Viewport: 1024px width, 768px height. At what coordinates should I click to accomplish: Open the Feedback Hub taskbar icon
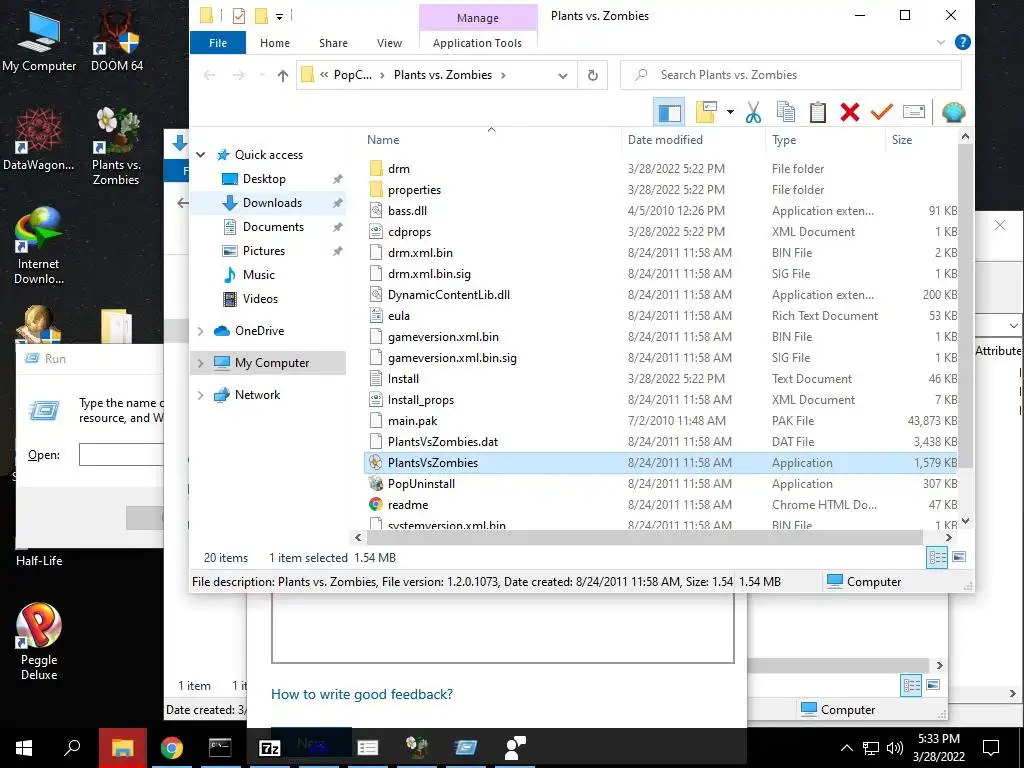[x=515, y=748]
